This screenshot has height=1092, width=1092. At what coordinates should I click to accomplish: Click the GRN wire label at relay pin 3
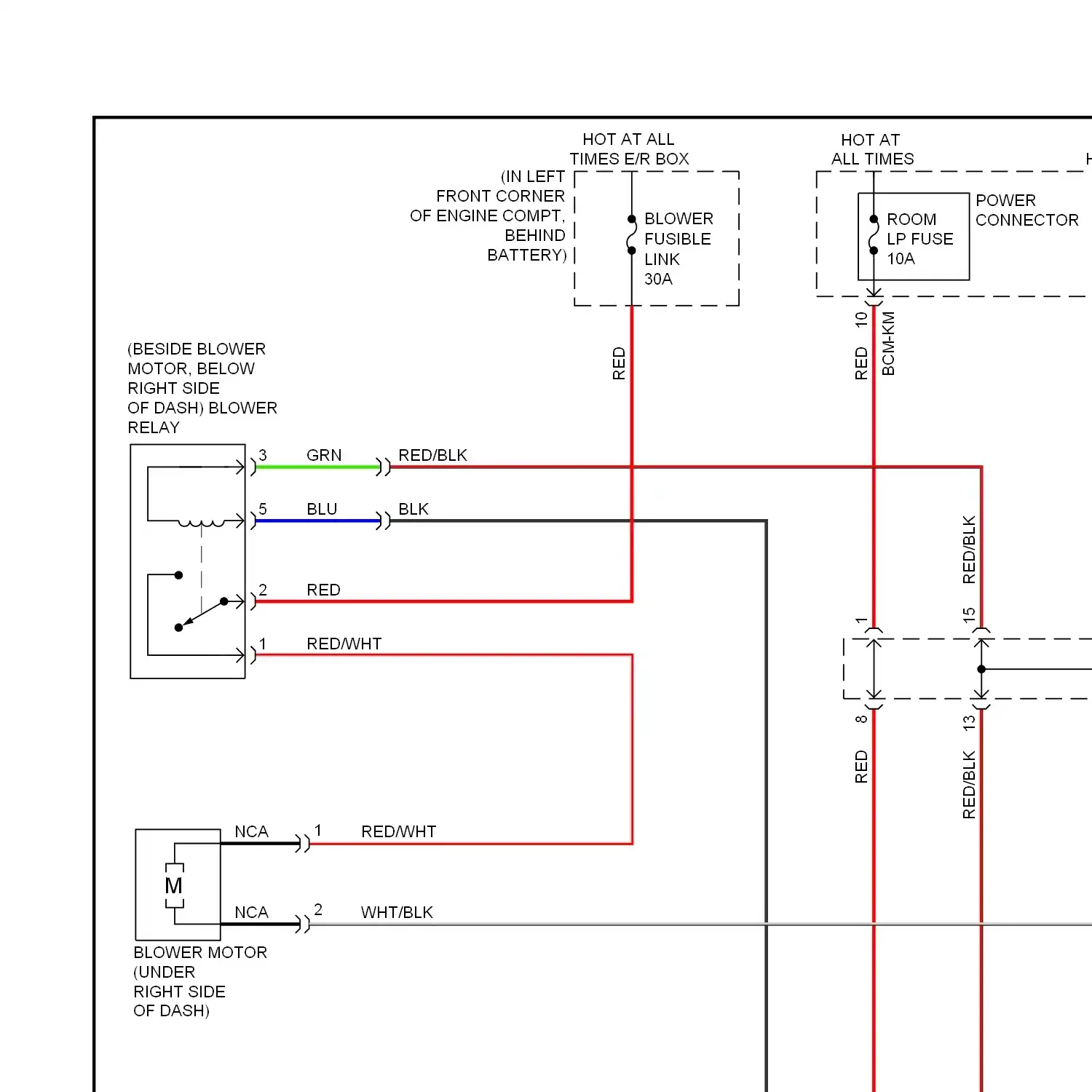pyautogui.click(x=324, y=455)
